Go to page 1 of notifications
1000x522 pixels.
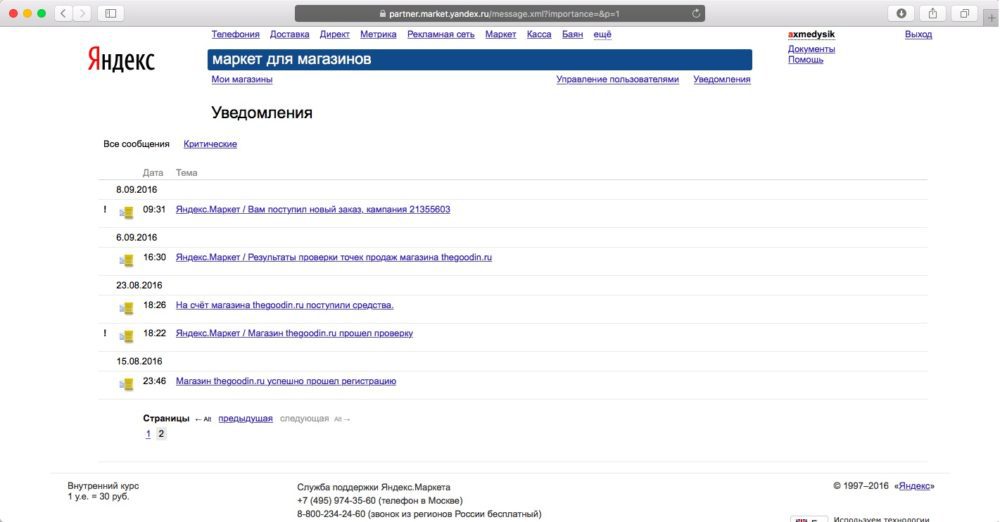148,434
